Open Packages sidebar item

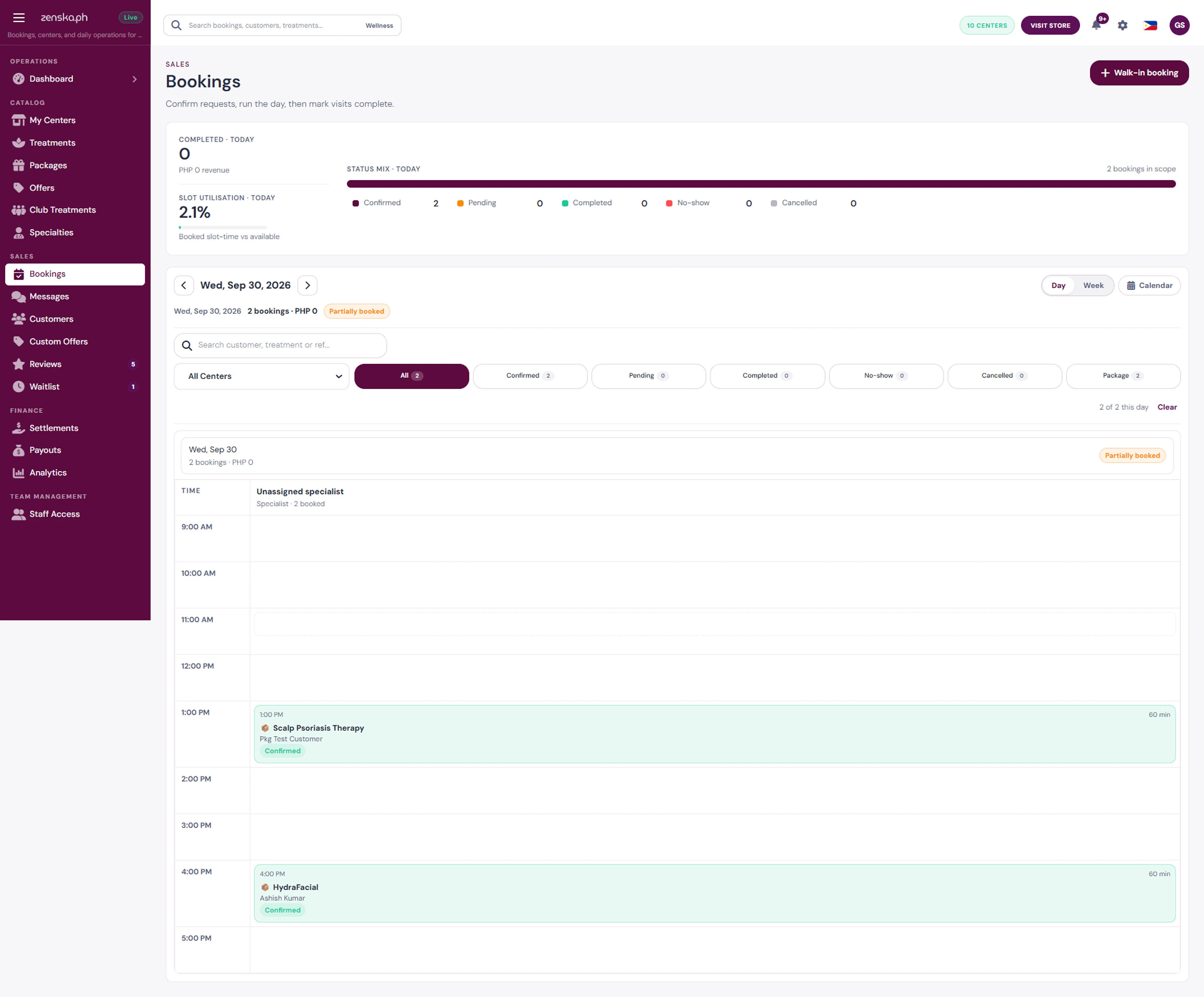(75, 165)
